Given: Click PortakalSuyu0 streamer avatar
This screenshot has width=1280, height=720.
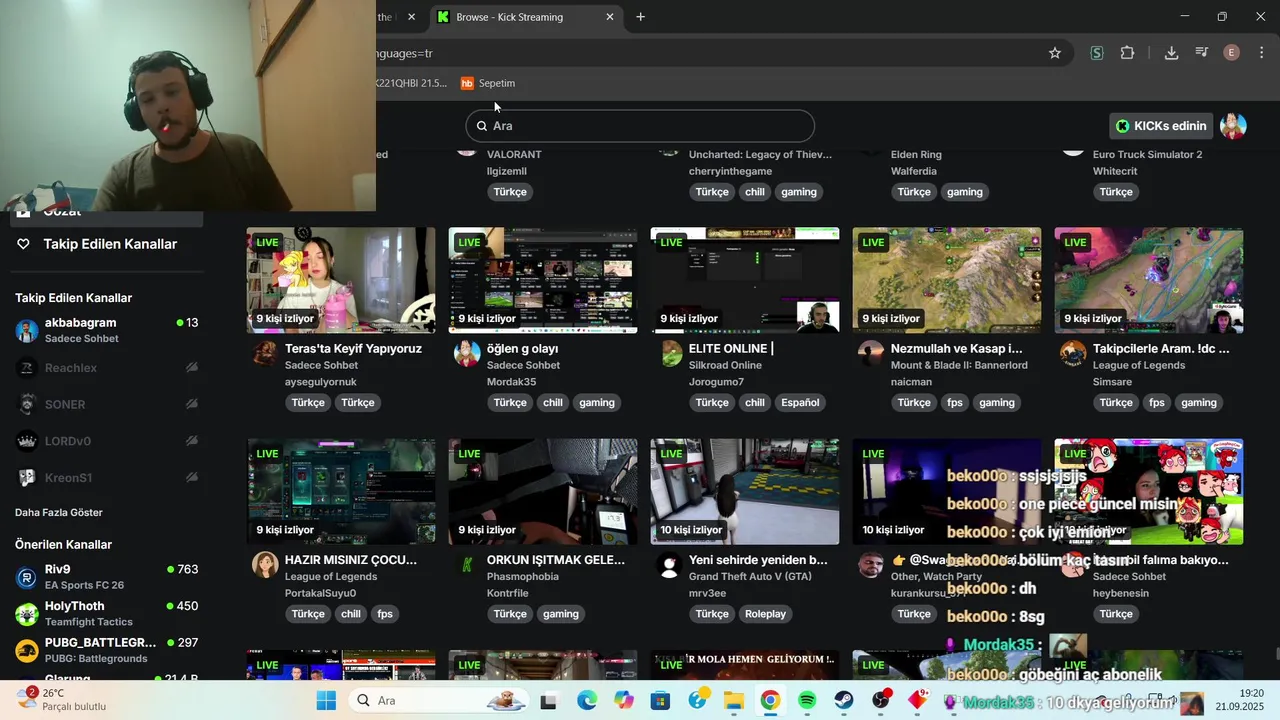Looking at the screenshot, I should coord(265,565).
